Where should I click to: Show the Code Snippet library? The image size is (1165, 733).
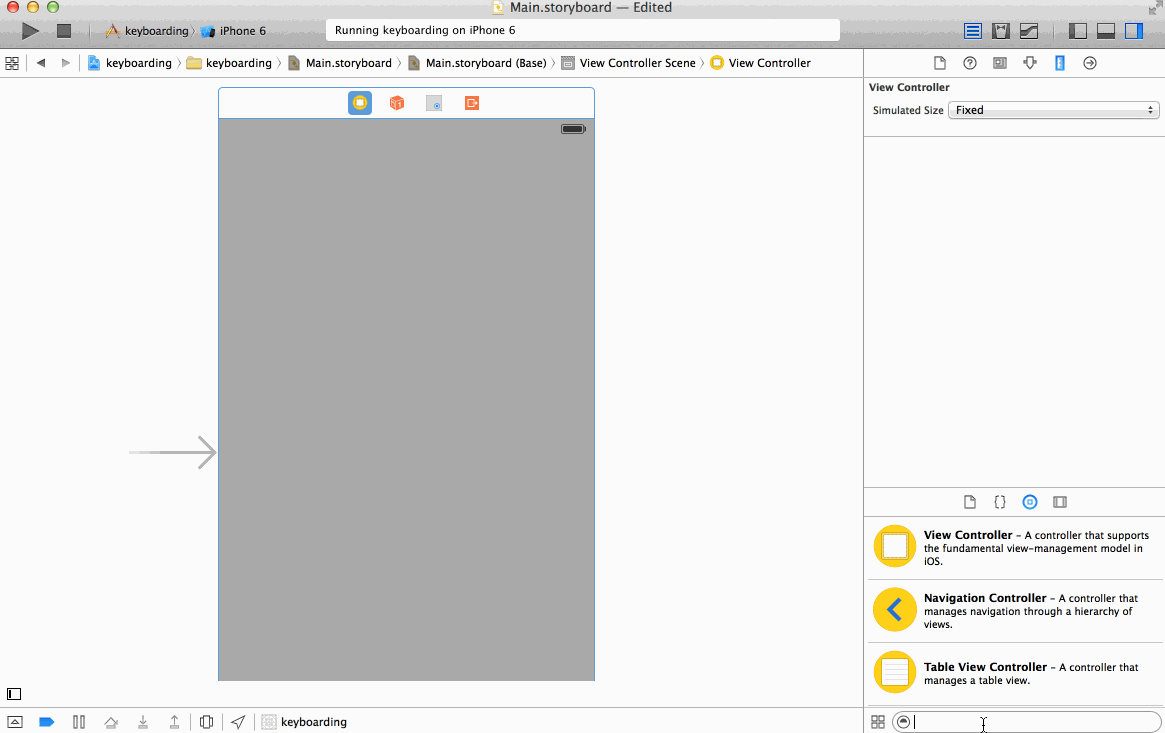(1000, 502)
